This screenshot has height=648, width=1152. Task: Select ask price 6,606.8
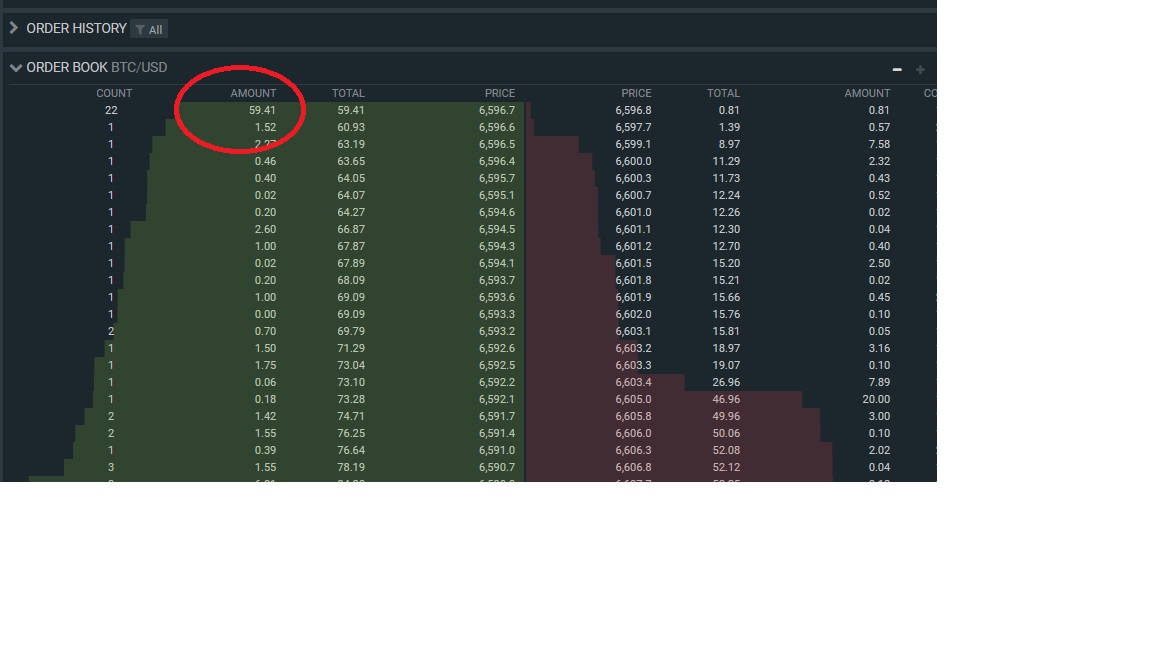(633, 467)
